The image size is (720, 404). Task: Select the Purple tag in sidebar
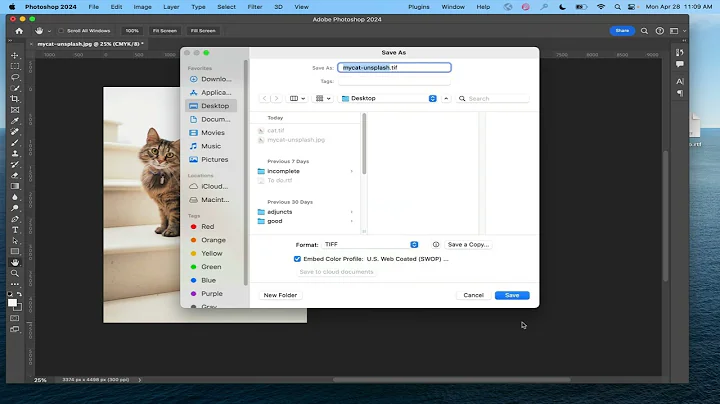(212, 294)
